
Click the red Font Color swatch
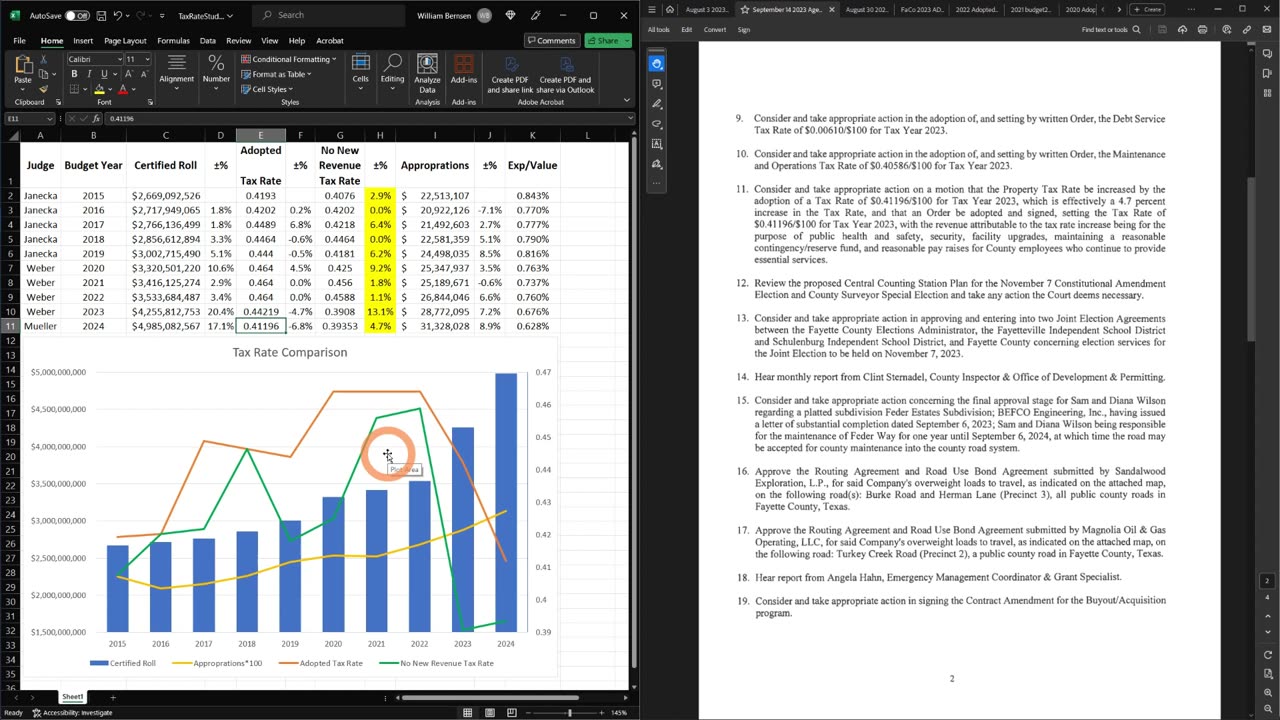coord(123,89)
